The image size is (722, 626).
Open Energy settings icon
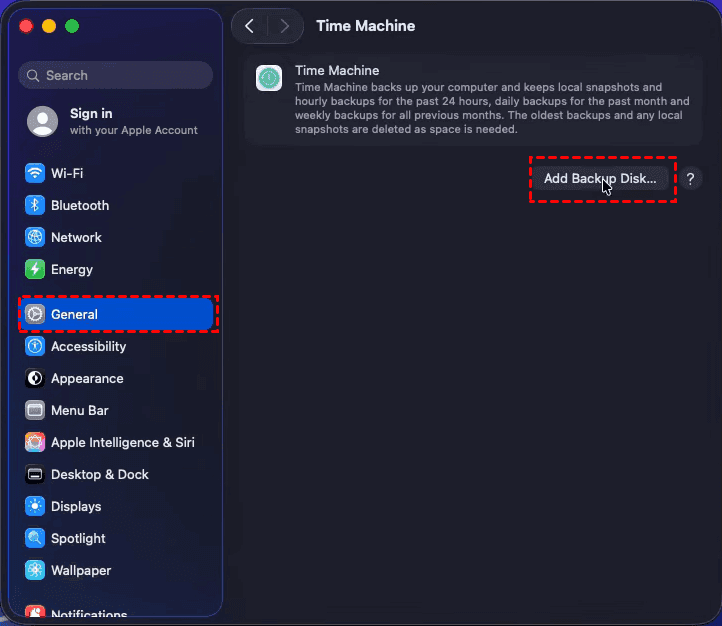(x=35, y=269)
